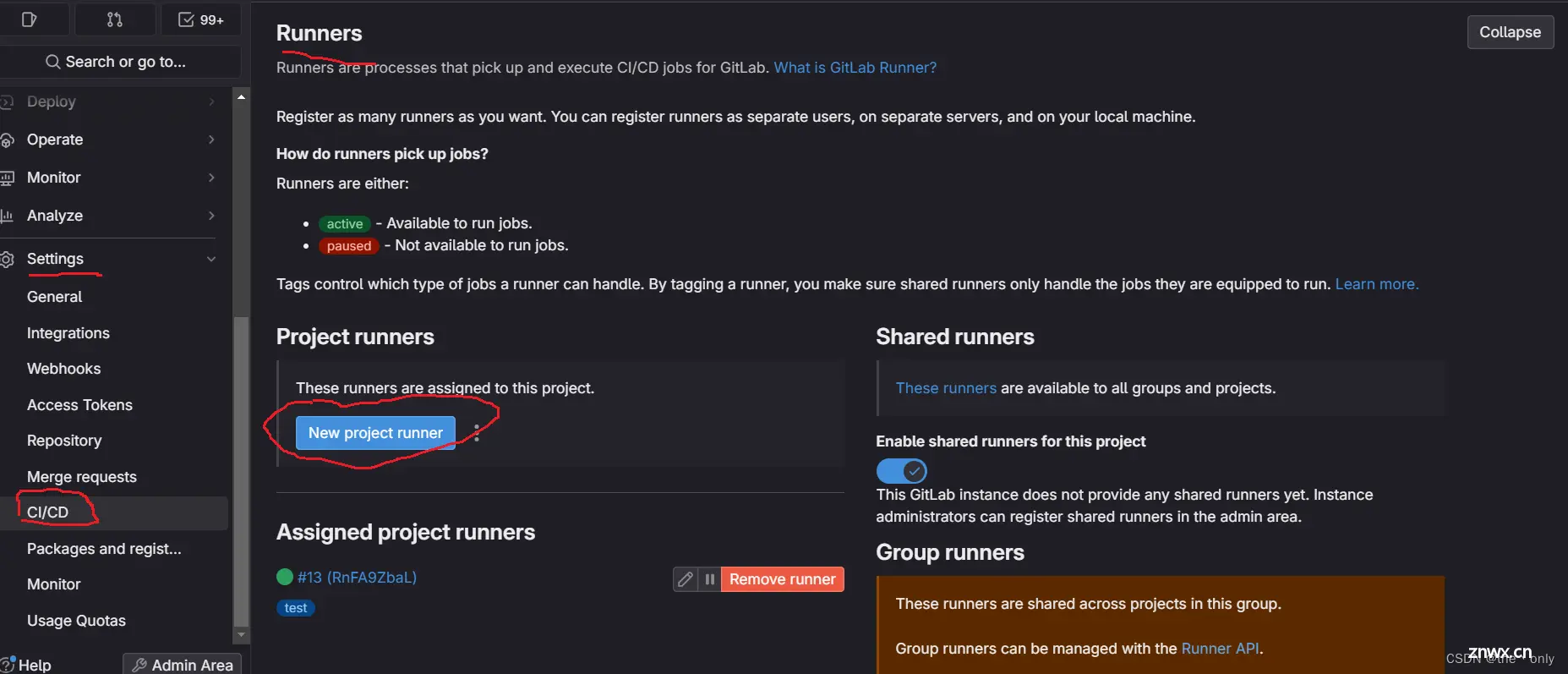
Task: Click the Help link in sidebar footer
Action: point(35,666)
